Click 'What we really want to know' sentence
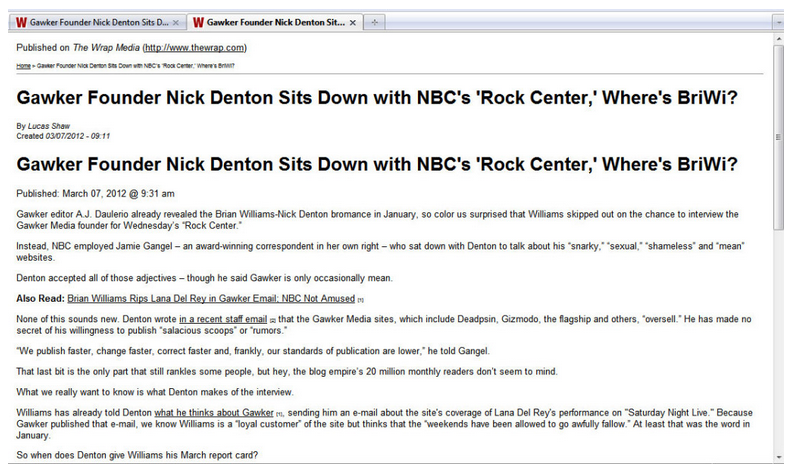 [x=155, y=392]
